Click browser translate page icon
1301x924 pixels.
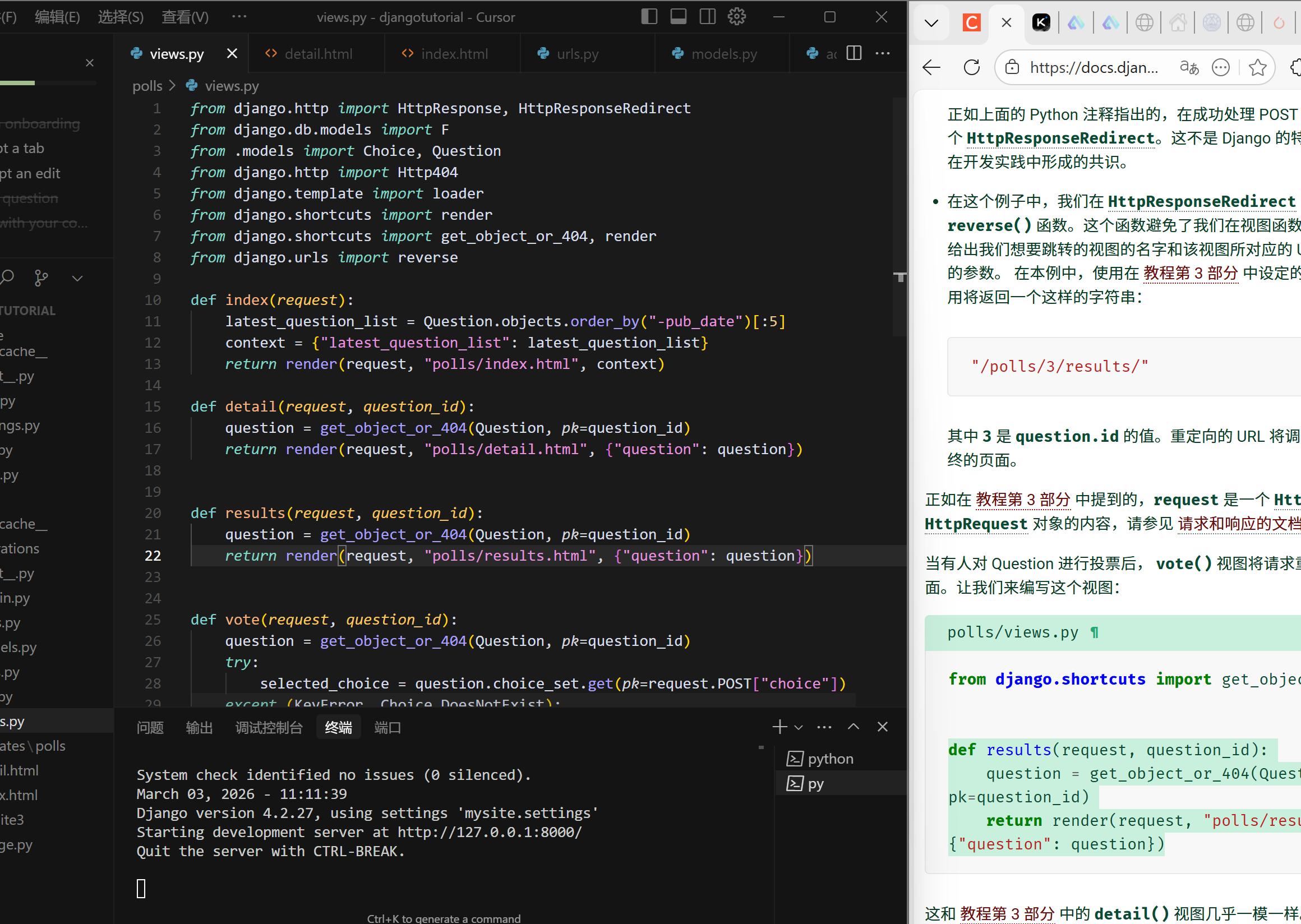[1189, 68]
